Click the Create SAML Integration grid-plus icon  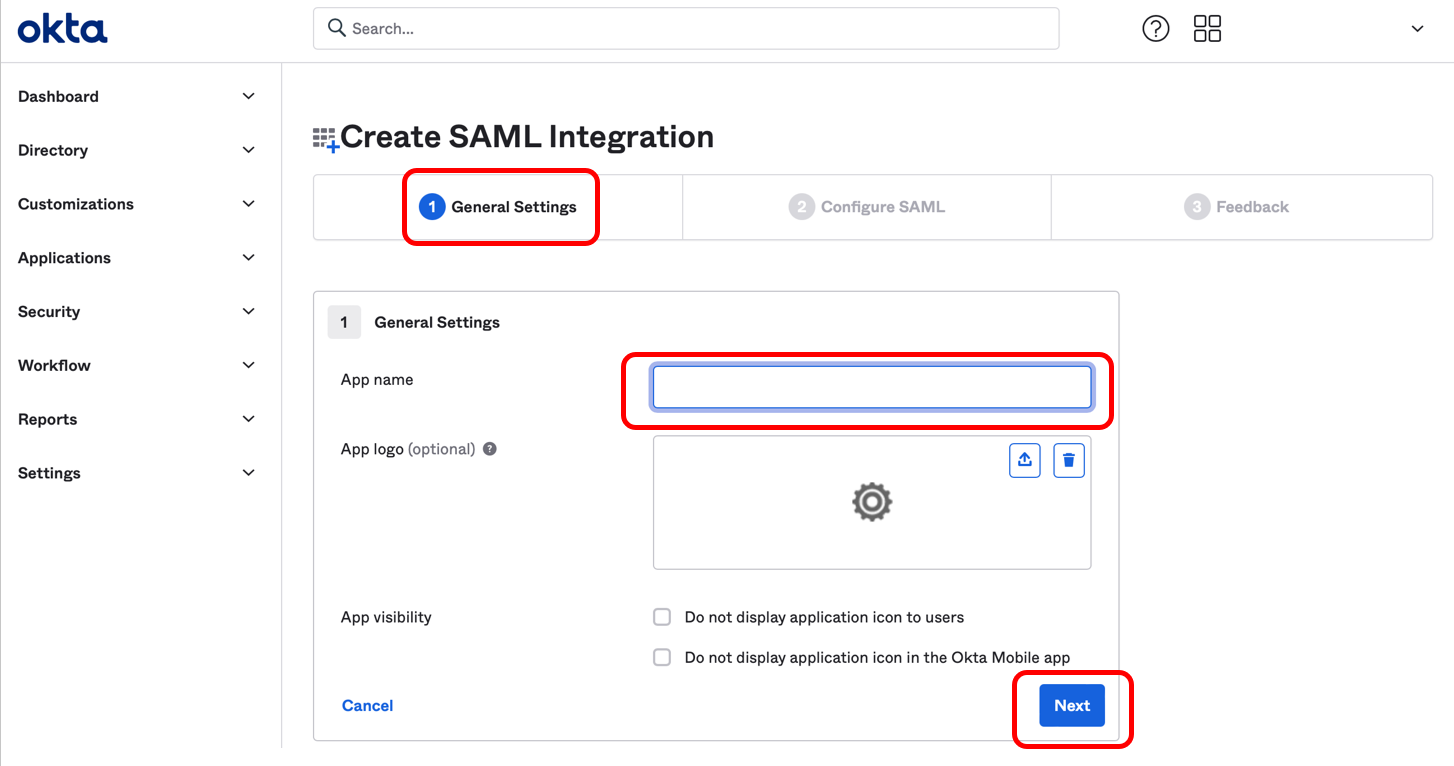point(326,139)
